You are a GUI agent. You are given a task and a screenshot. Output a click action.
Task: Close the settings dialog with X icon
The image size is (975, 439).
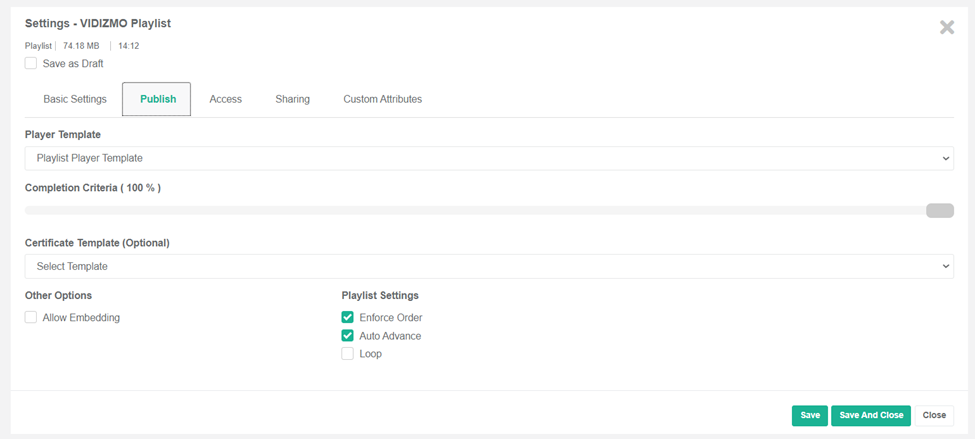tap(946, 27)
